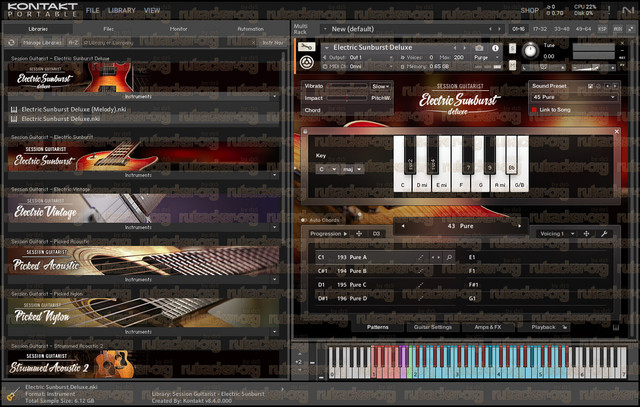
Task: Go to next pattern arrow right of 43 Pure
Action: click(519, 226)
